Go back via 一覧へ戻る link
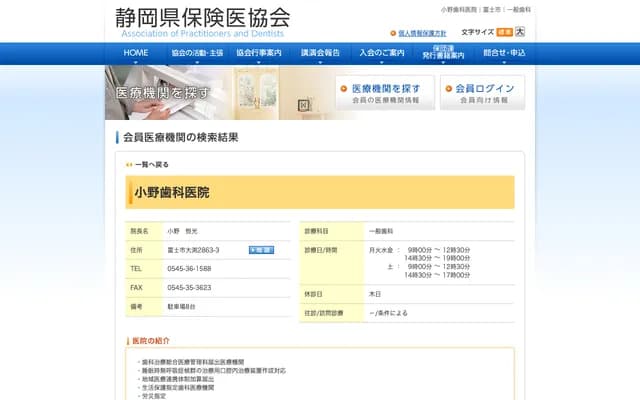This screenshot has width=640, height=400. tap(152, 164)
